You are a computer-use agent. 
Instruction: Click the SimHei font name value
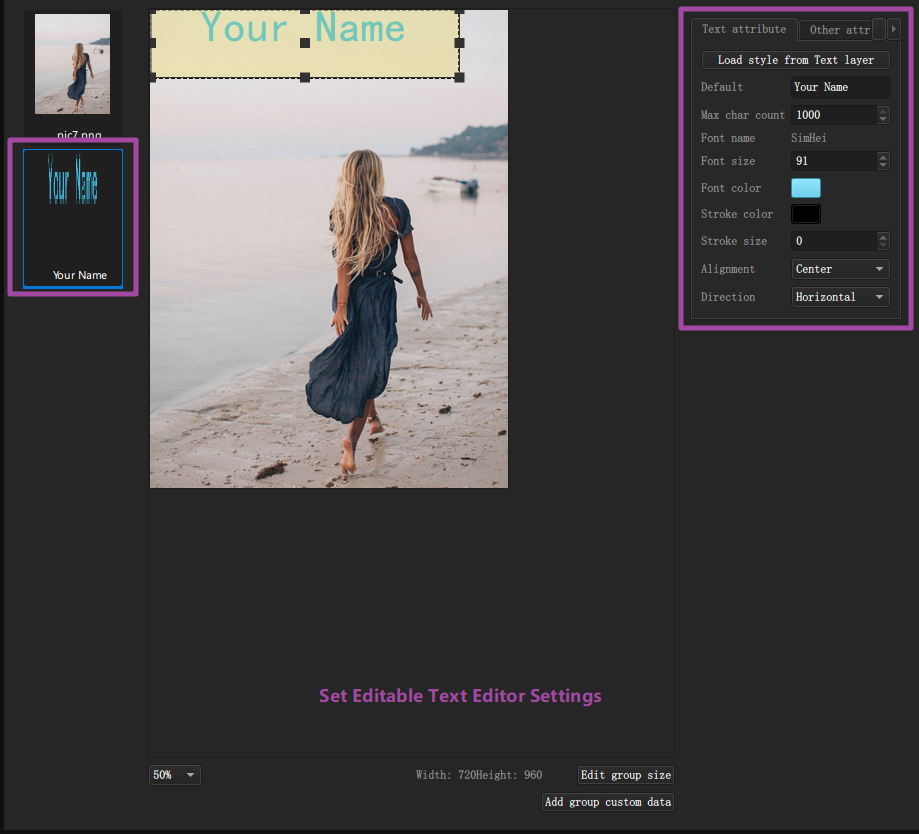[x=808, y=138]
